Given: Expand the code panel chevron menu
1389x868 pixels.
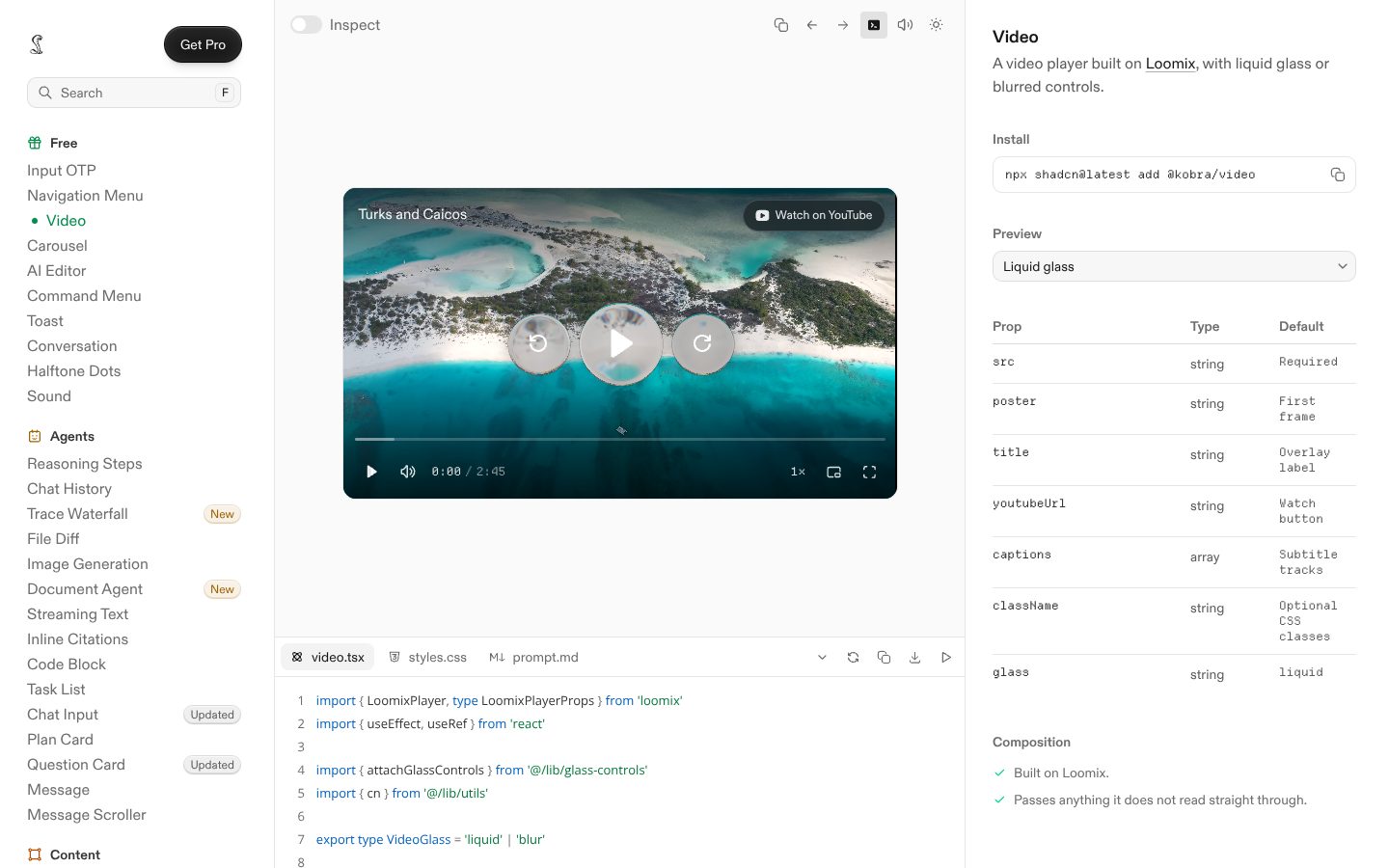Looking at the screenshot, I should (822, 657).
